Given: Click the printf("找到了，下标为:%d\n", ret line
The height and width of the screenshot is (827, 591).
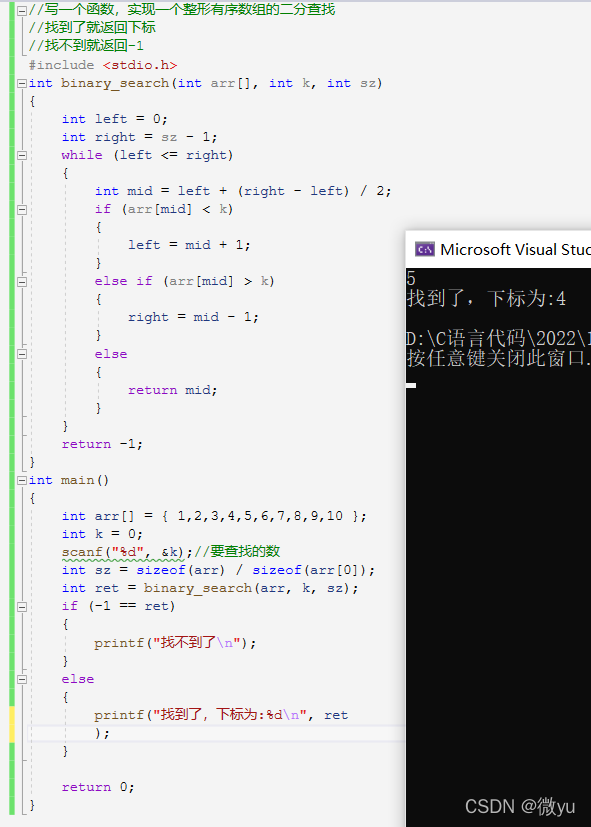Looking at the screenshot, I should (221, 715).
